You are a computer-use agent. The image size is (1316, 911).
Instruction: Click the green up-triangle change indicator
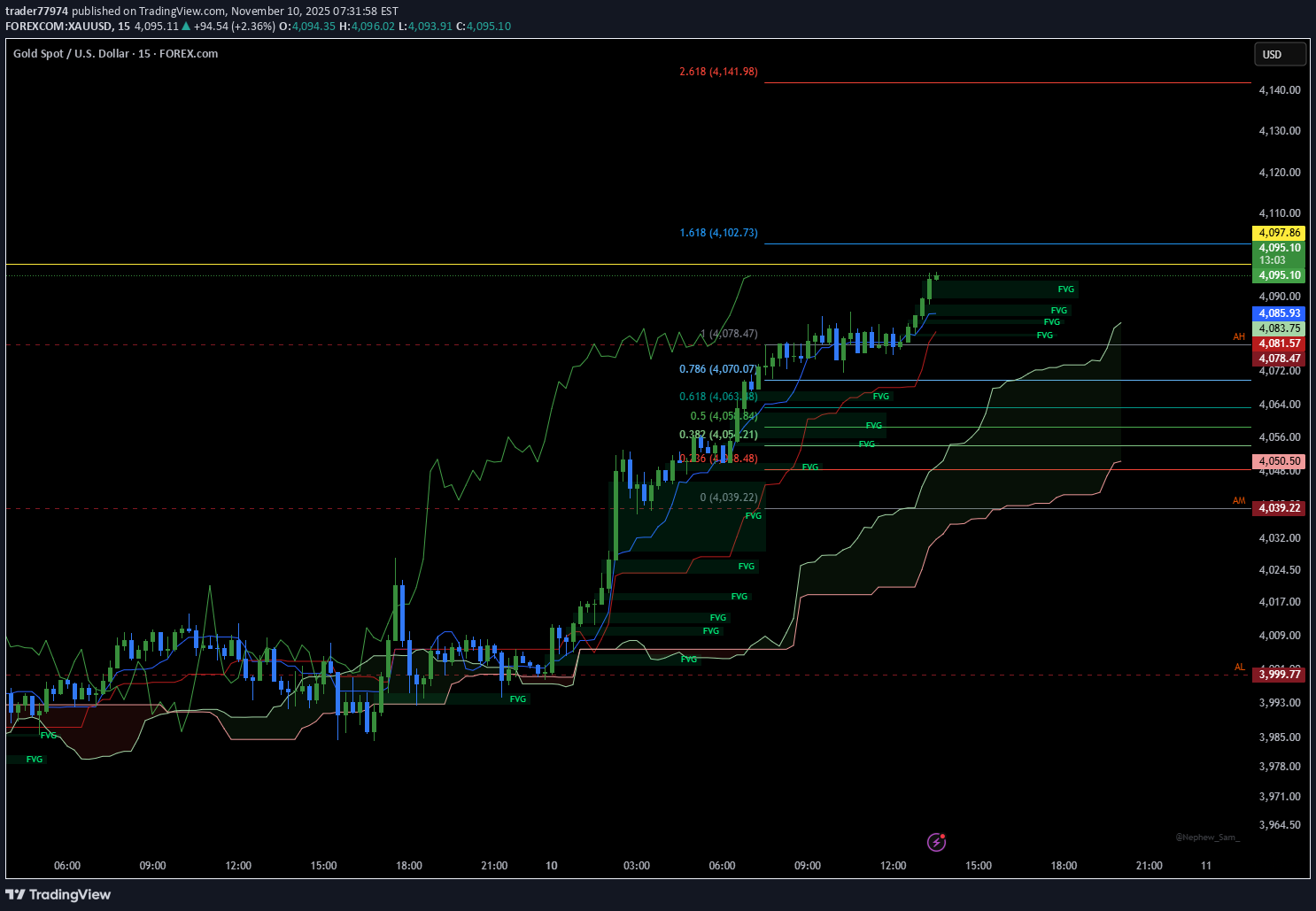click(184, 27)
